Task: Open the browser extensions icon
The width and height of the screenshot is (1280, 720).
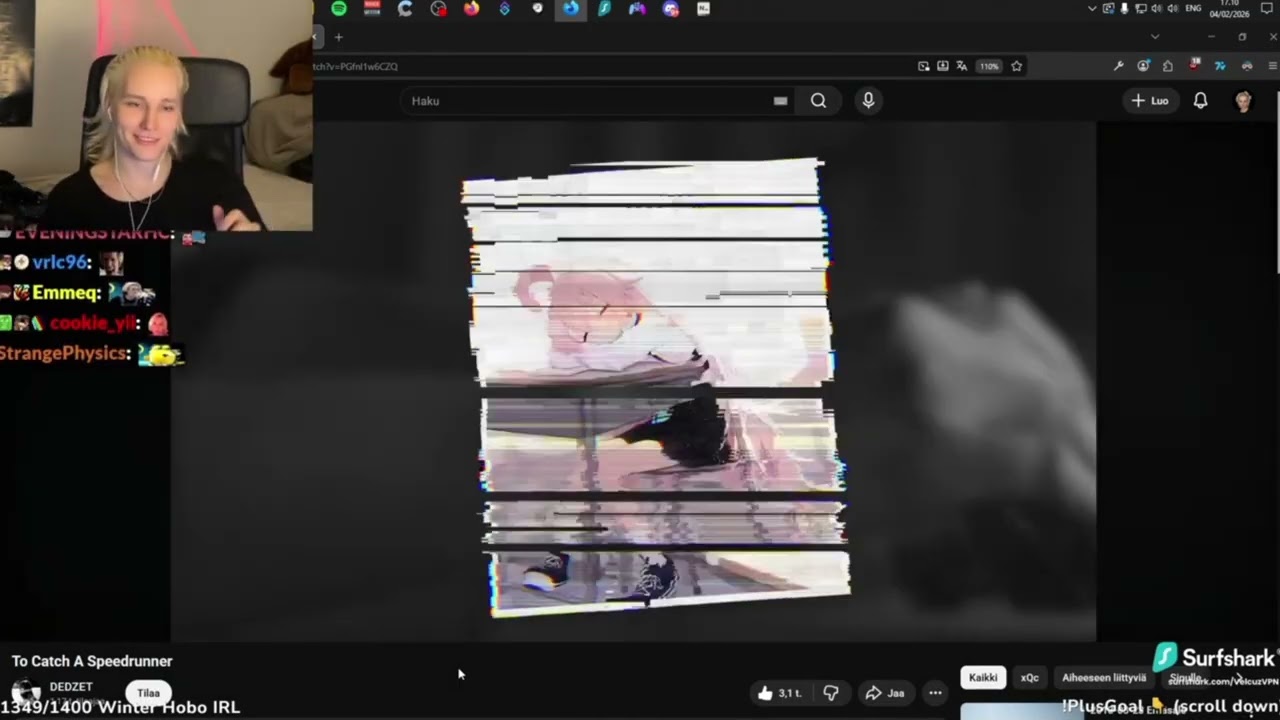Action: coord(1167,66)
